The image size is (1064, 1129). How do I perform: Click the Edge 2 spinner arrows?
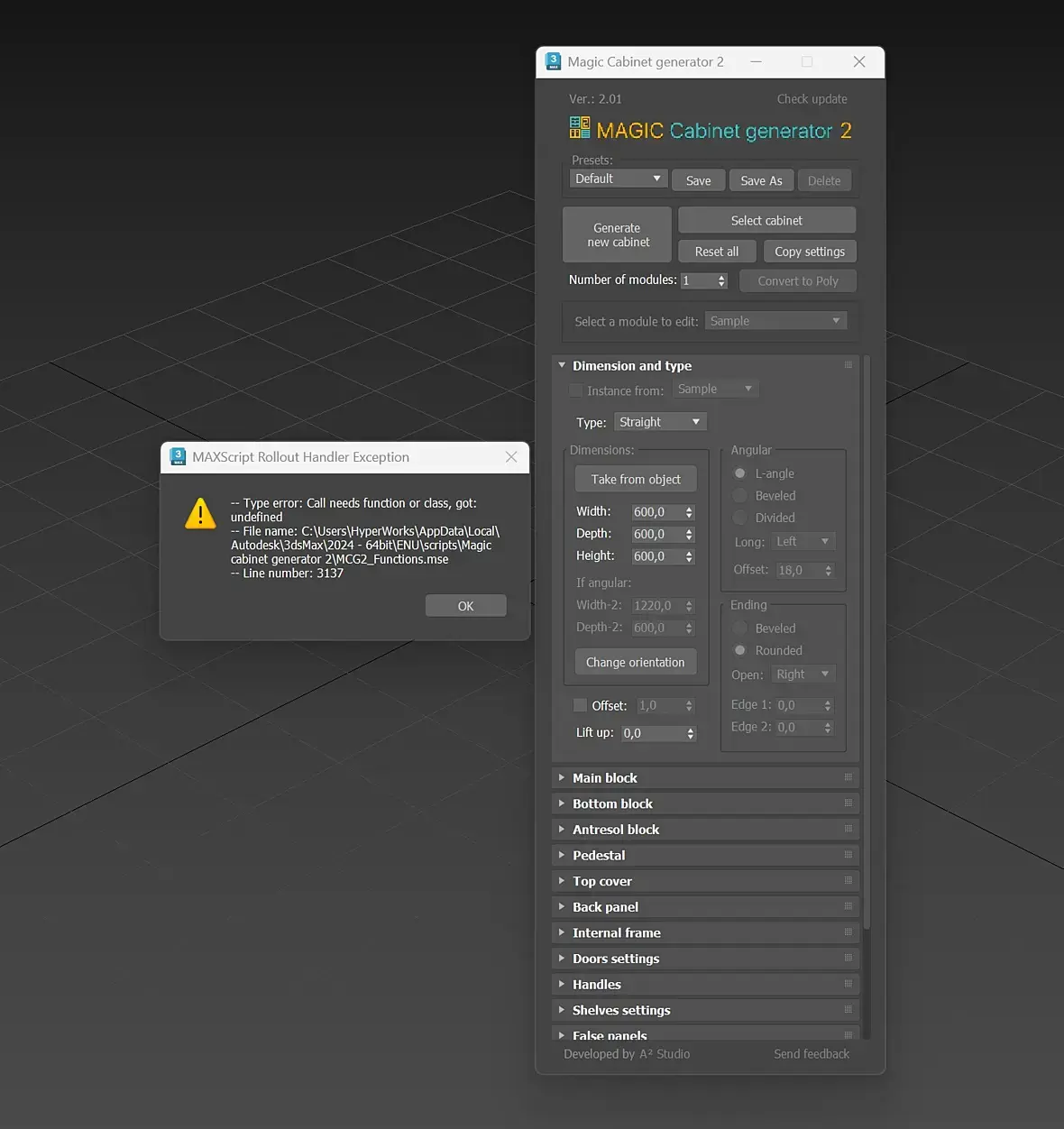tap(828, 727)
